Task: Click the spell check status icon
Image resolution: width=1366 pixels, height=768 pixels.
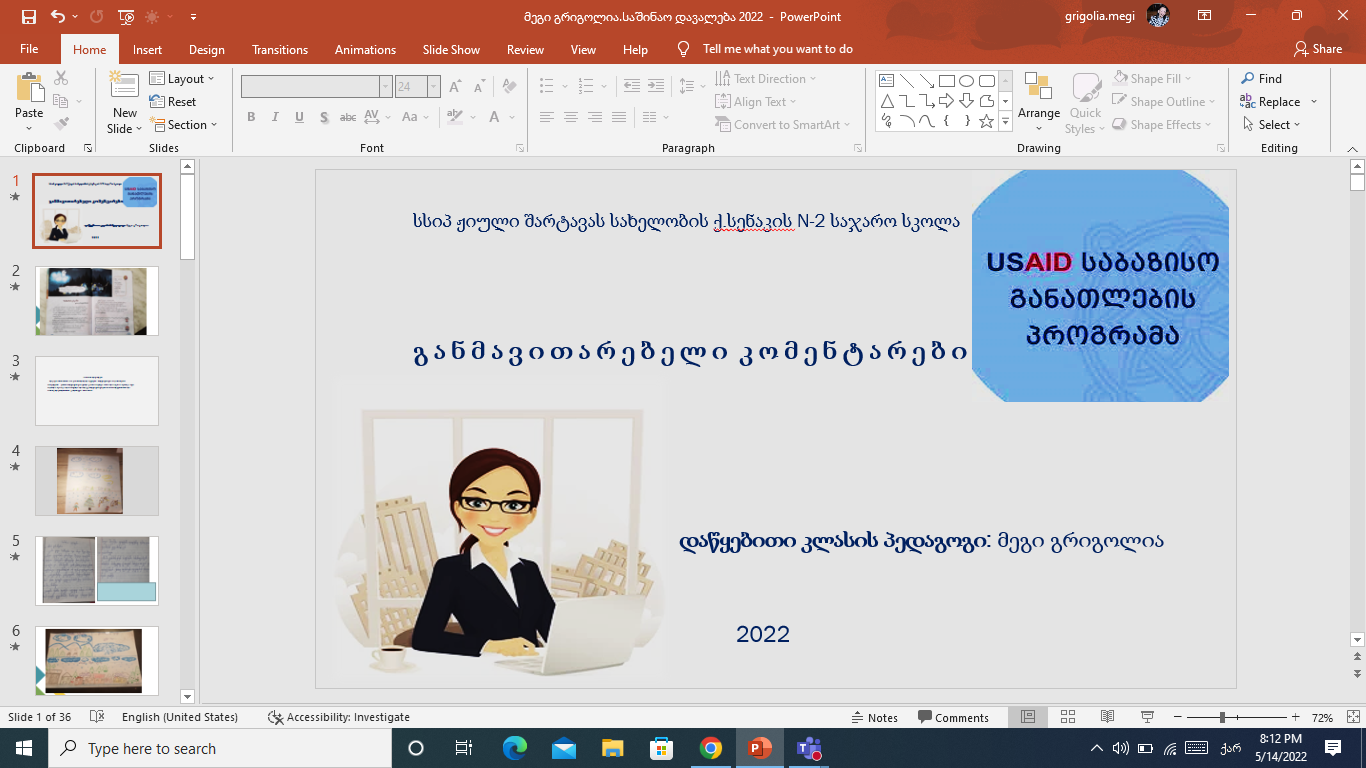Action: [97, 717]
